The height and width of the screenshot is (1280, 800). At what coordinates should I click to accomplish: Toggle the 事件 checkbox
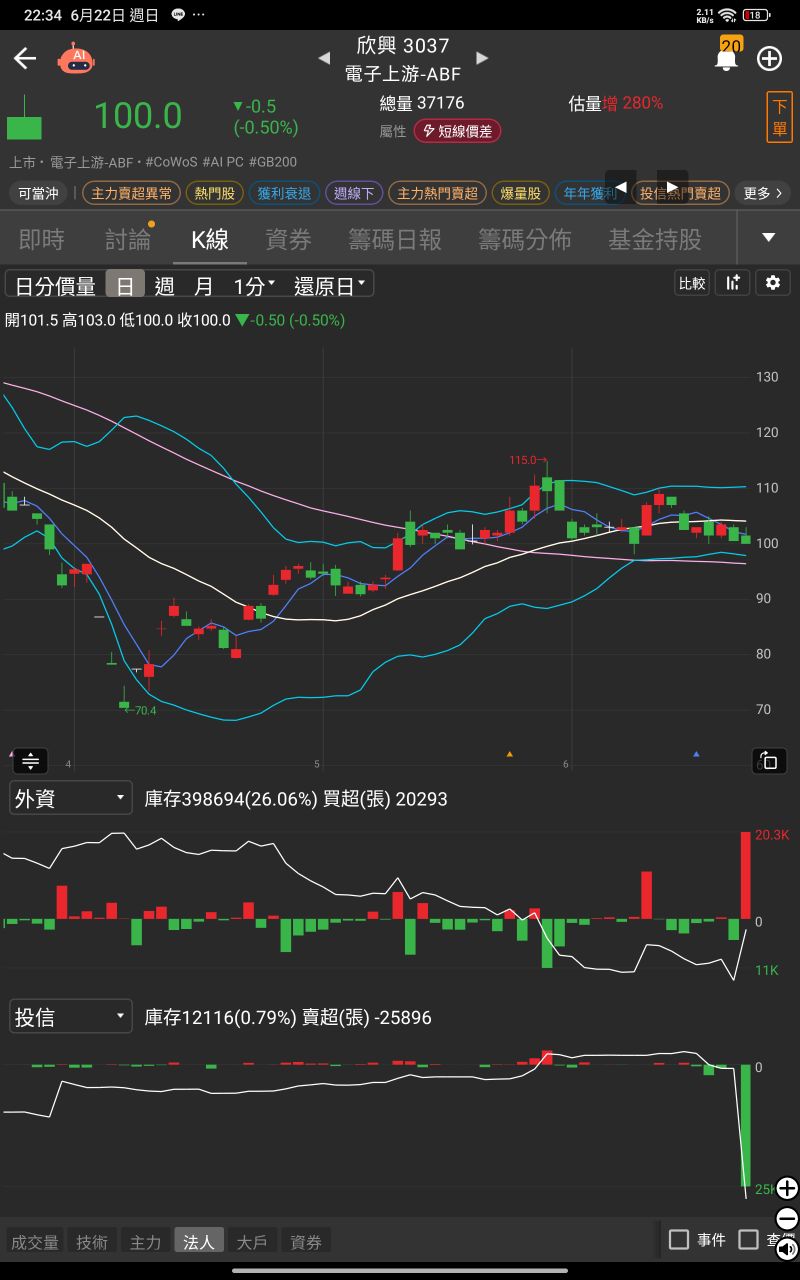(679, 1240)
